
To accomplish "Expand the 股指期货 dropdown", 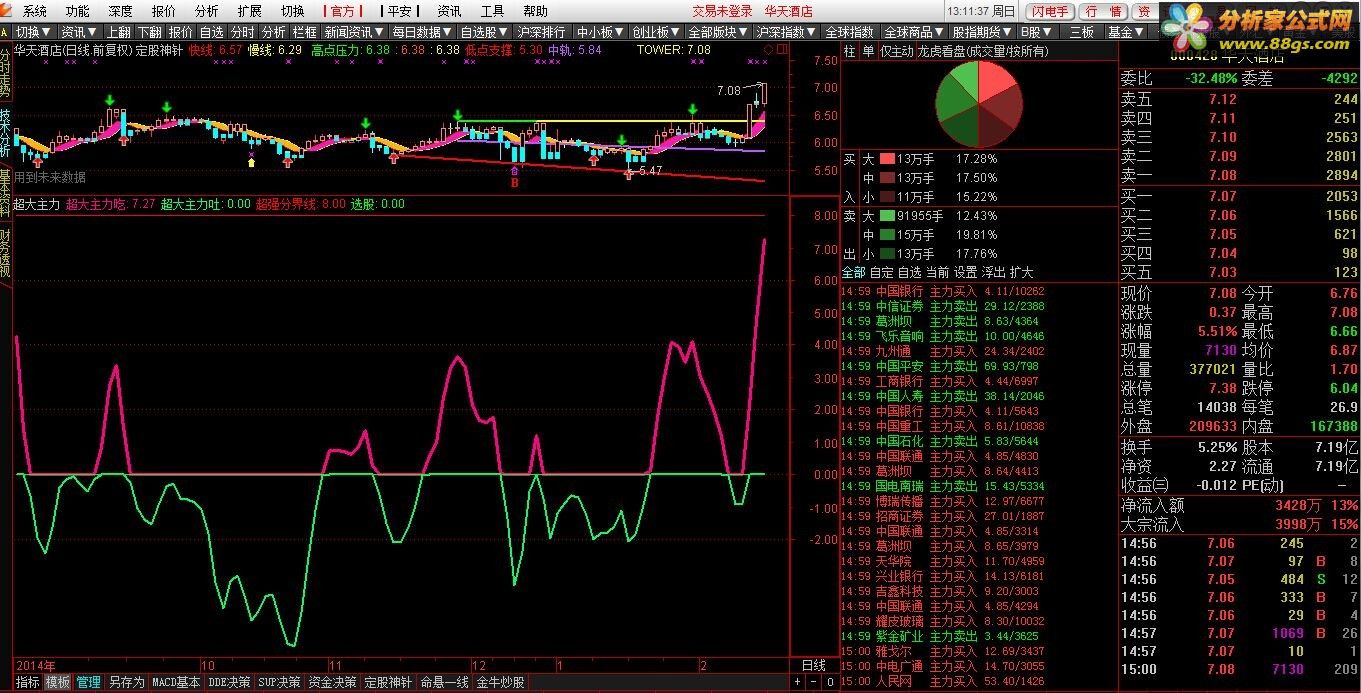I will pyautogui.click(x=982, y=32).
